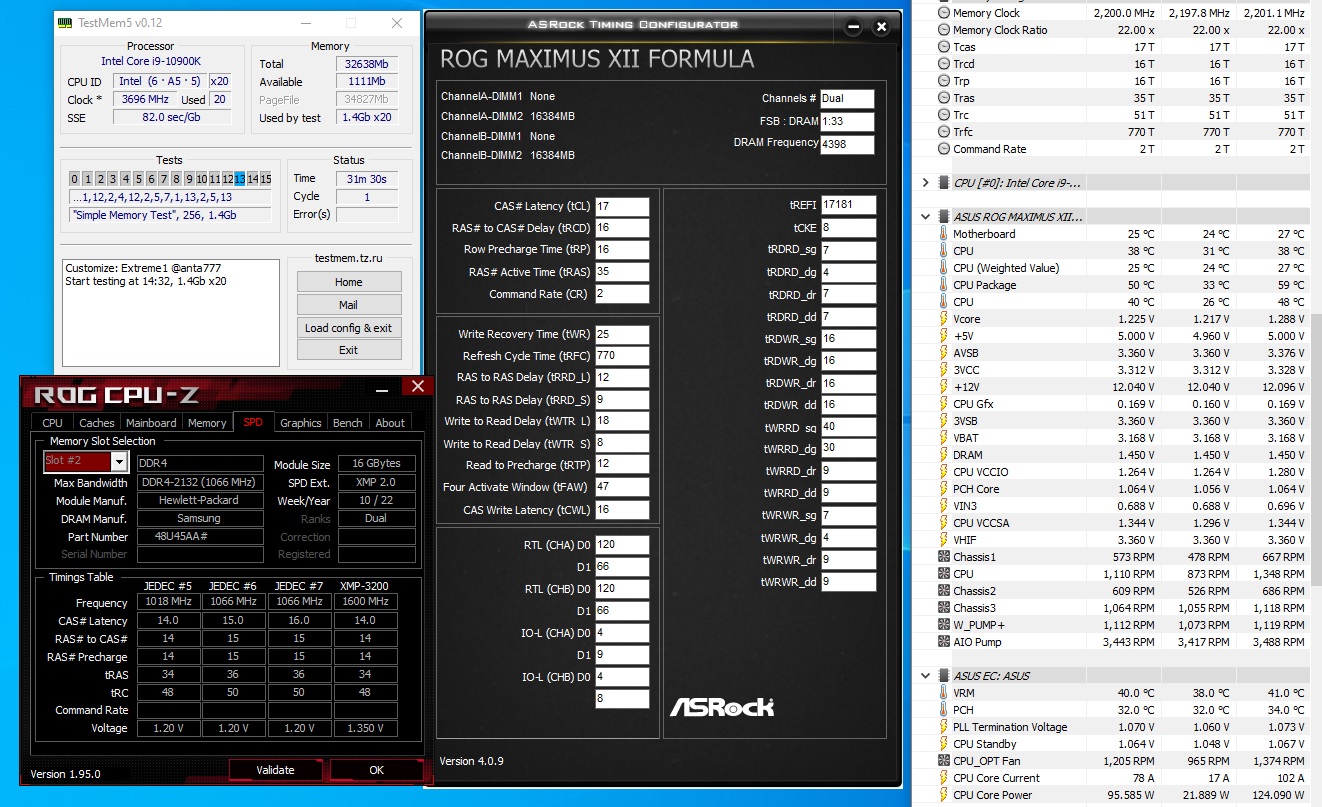
Task: Select the Tcas timing clock icon
Action: (x=944, y=47)
